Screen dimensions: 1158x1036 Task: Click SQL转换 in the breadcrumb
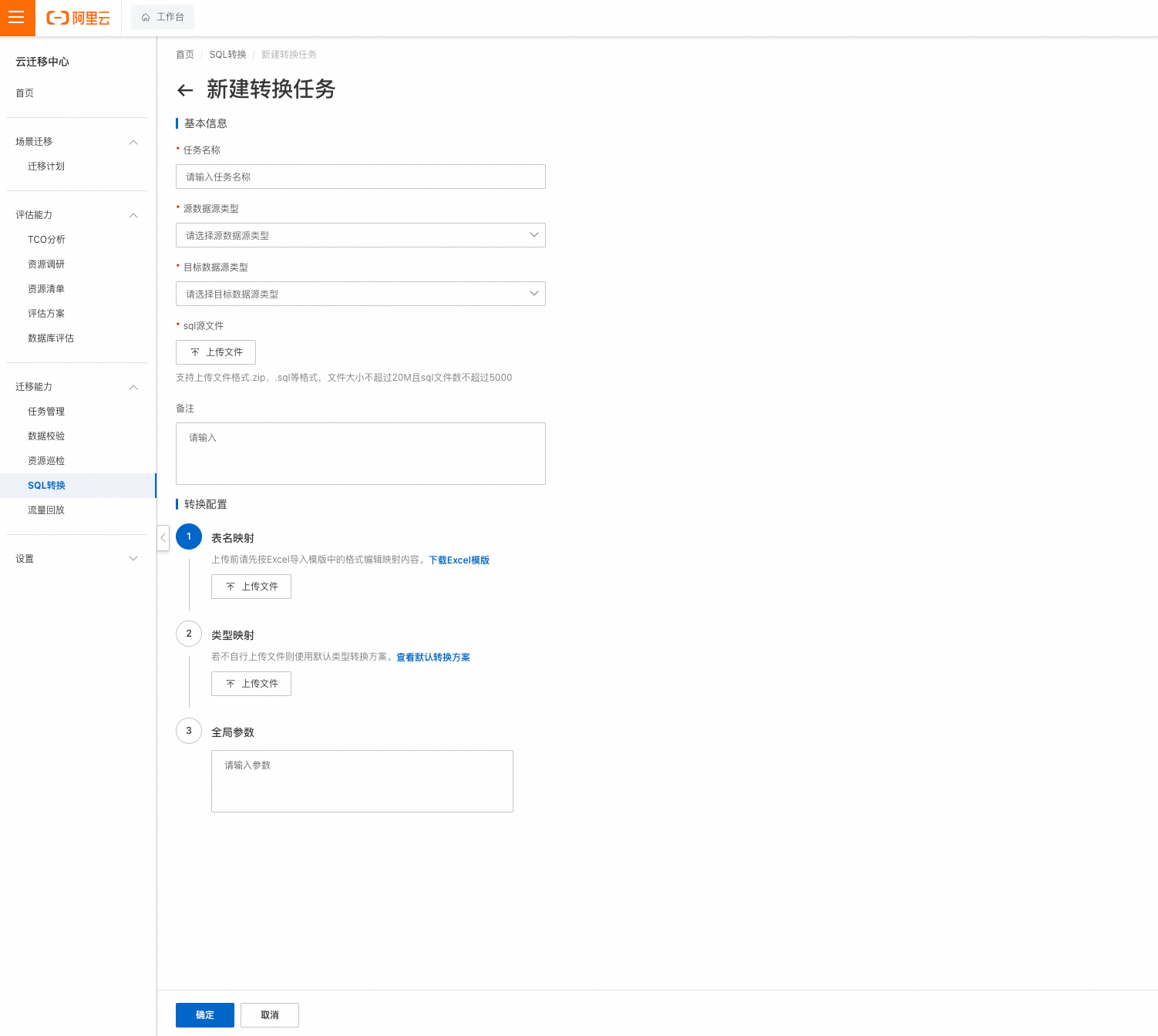pyautogui.click(x=228, y=55)
